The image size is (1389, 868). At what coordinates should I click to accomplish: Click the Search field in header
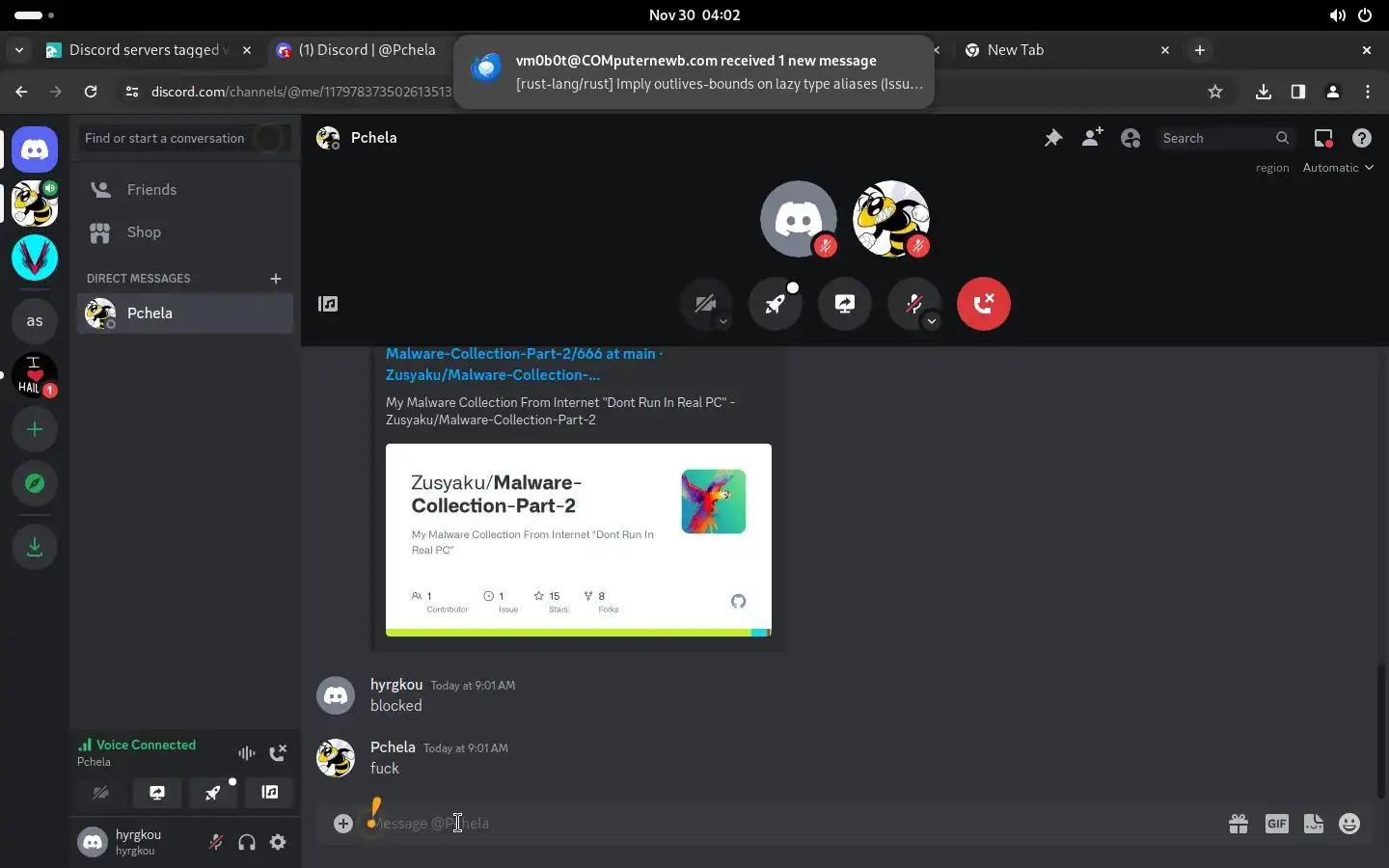(x=1225, y=138)
